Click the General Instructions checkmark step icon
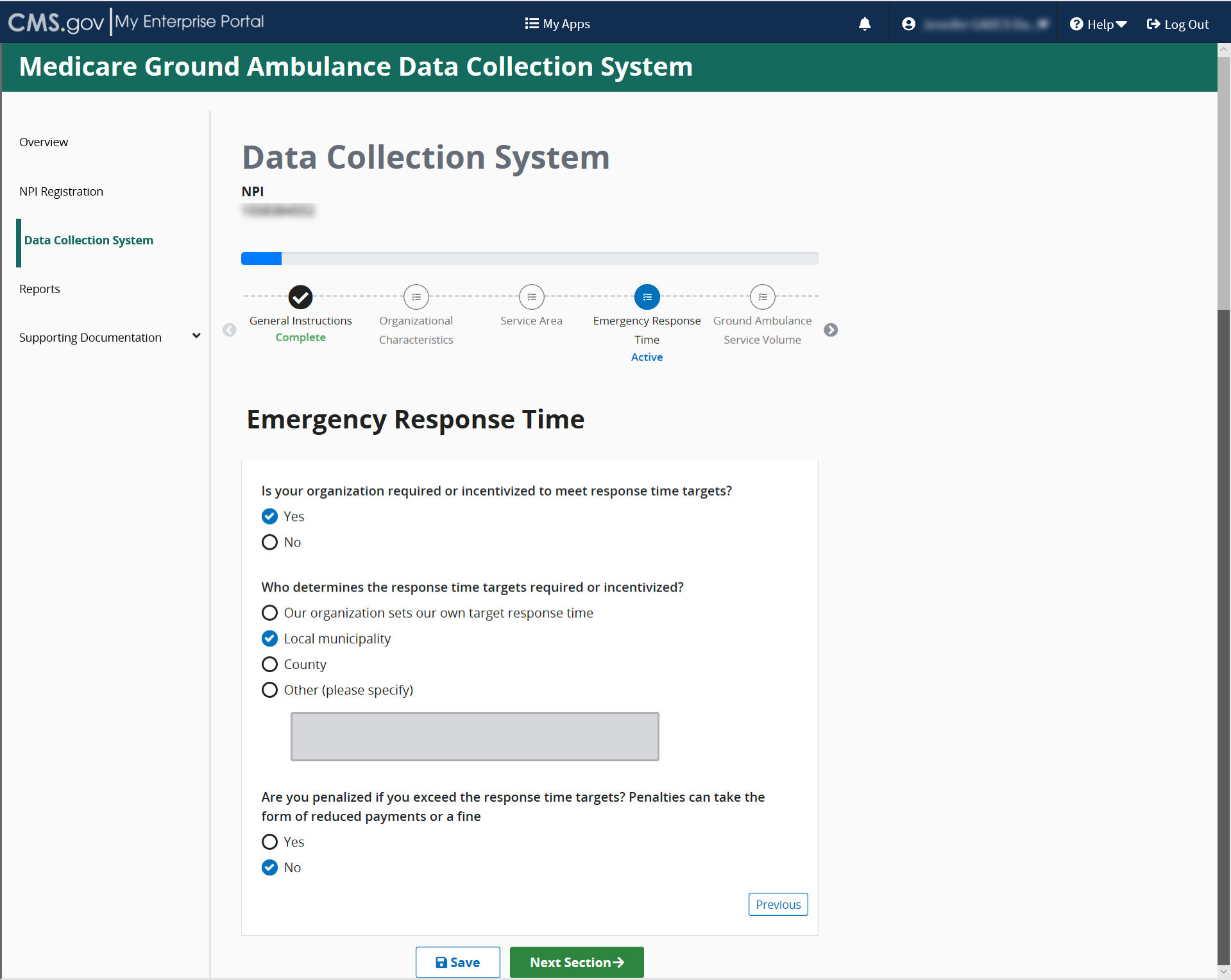The height and width of the screenshot is (980, 1231). pos(300,297)
